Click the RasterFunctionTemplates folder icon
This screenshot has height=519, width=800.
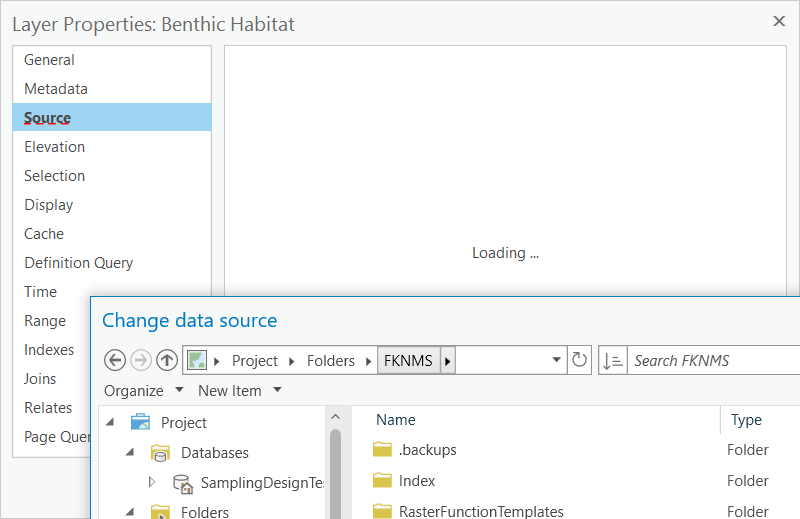pos(382,511)
